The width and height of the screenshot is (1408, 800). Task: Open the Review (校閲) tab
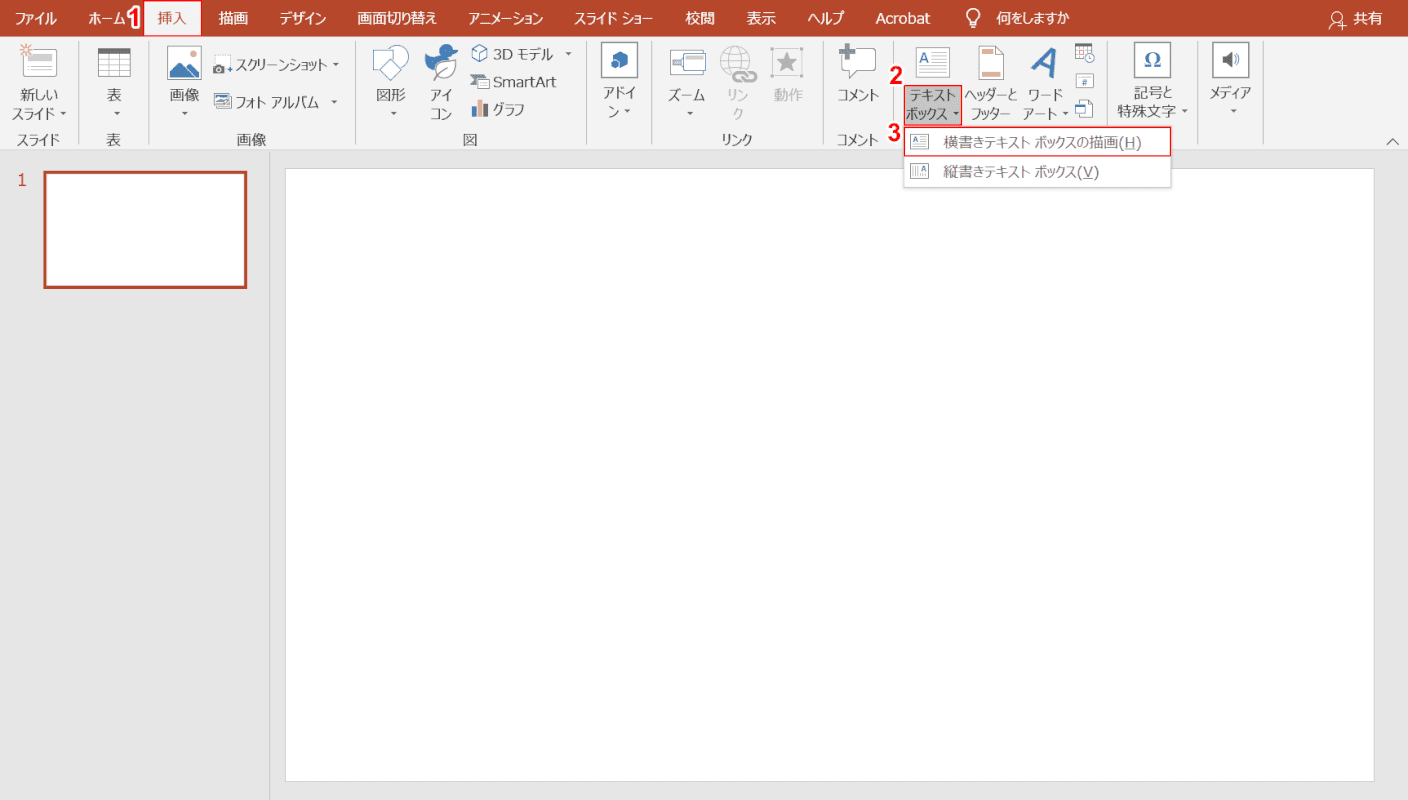click(700, 18)
